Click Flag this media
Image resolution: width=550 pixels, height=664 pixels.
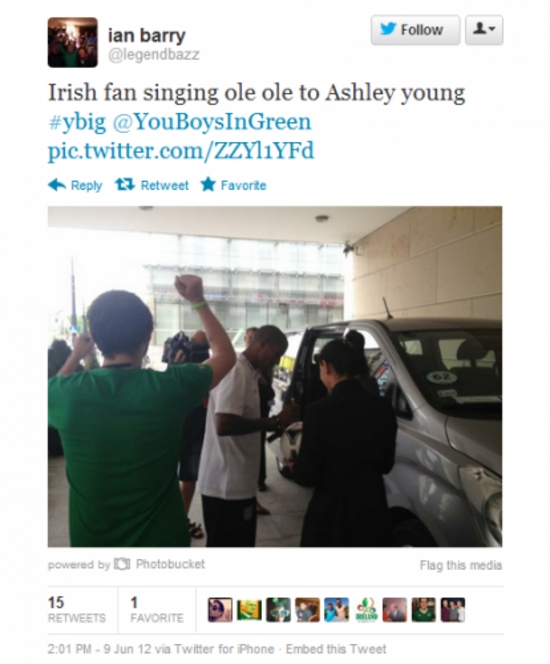(461, 565)
